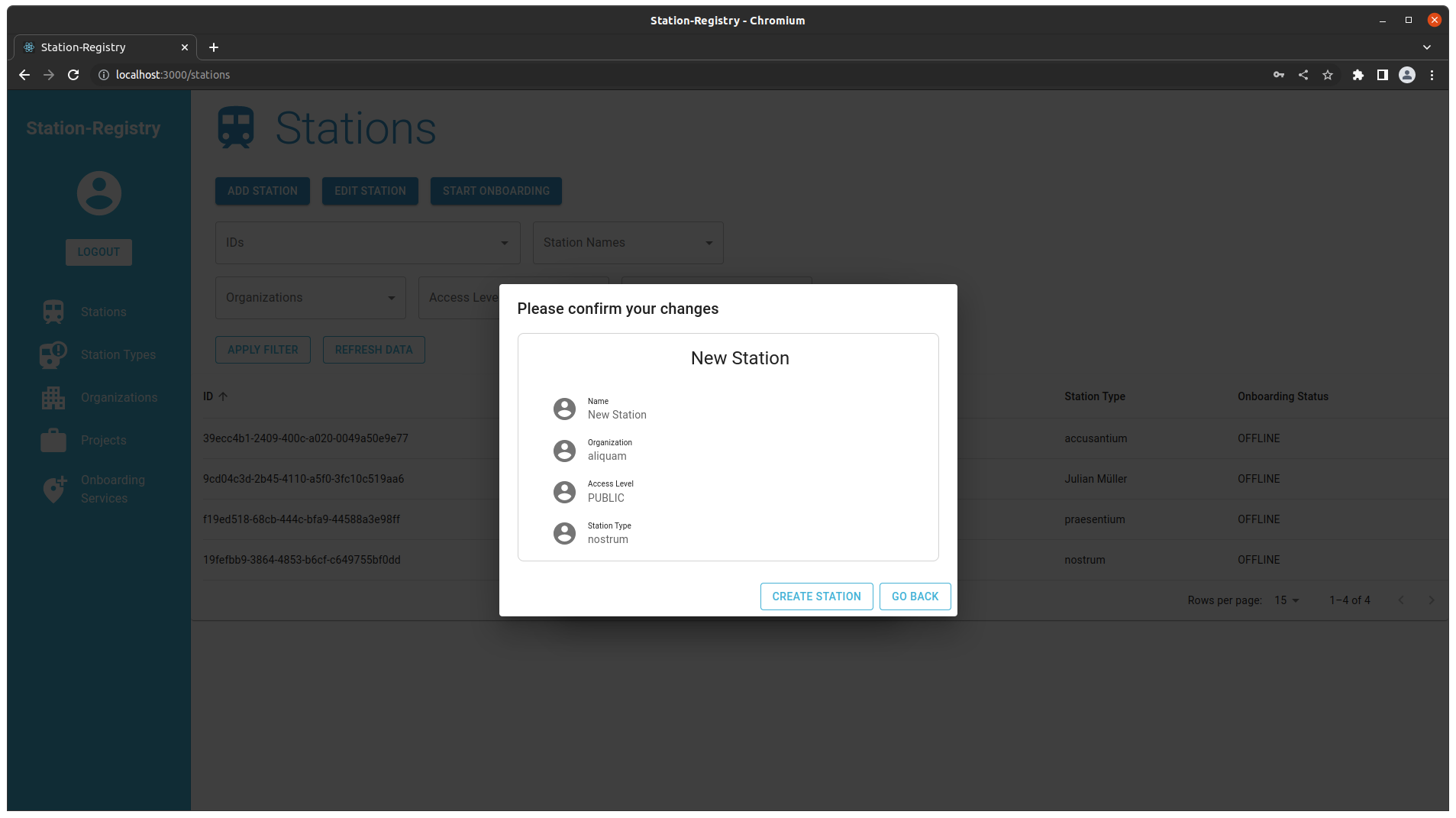
Task: Click the user avatar in the sidebar
Action: (99, 193)
